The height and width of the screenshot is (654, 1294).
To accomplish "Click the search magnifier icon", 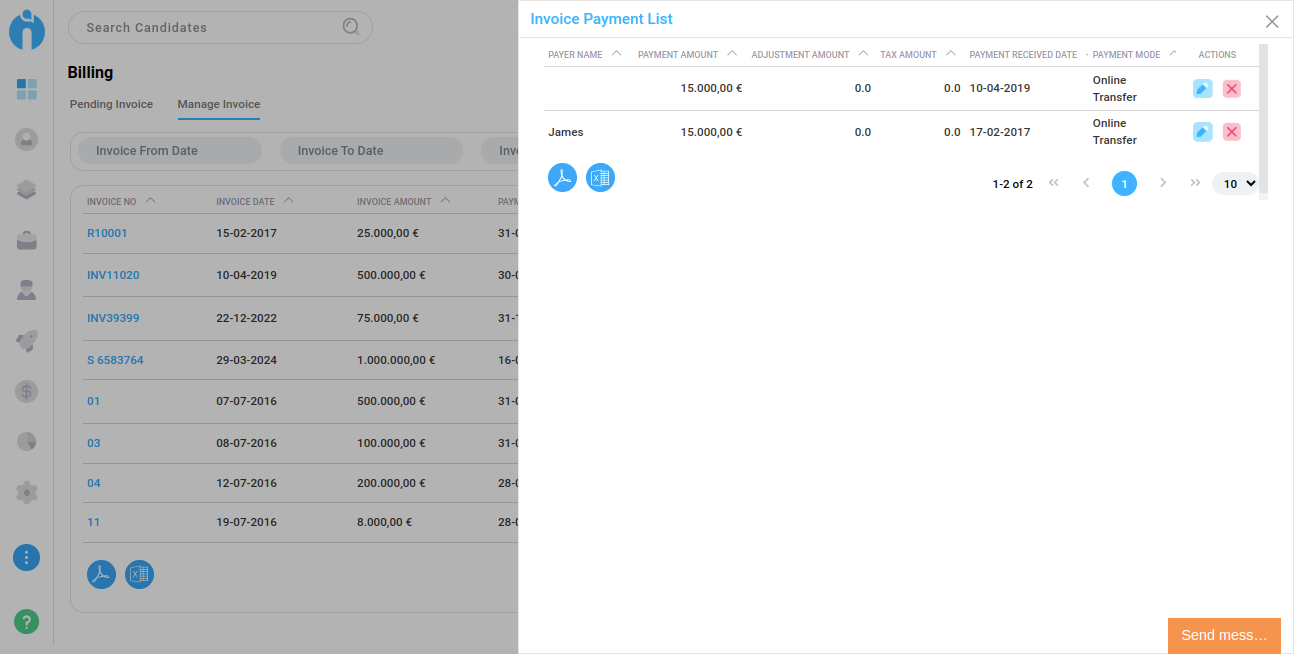I will tap(351, 27).
